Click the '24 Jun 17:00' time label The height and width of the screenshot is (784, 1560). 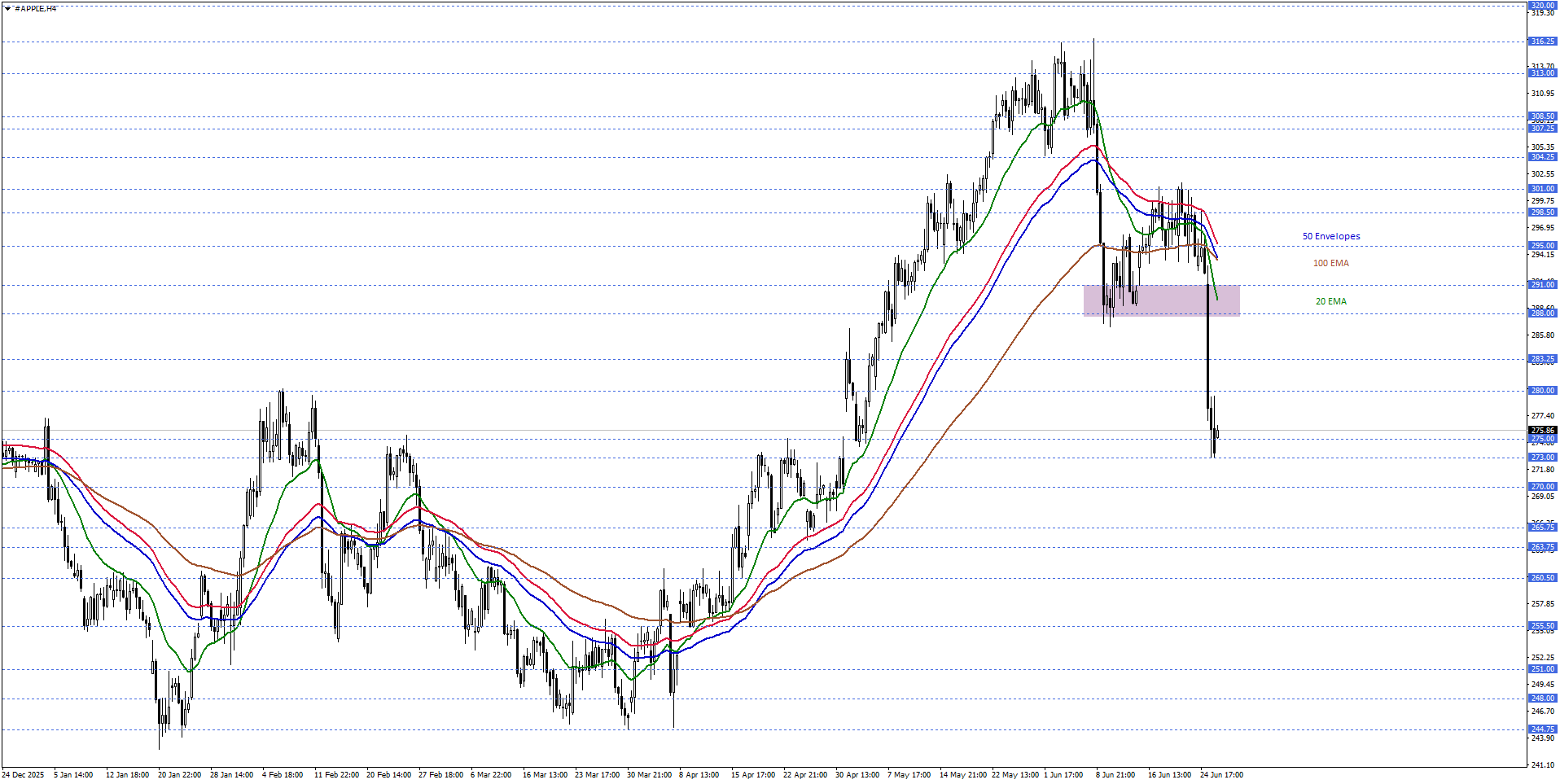pos(1221,775)
